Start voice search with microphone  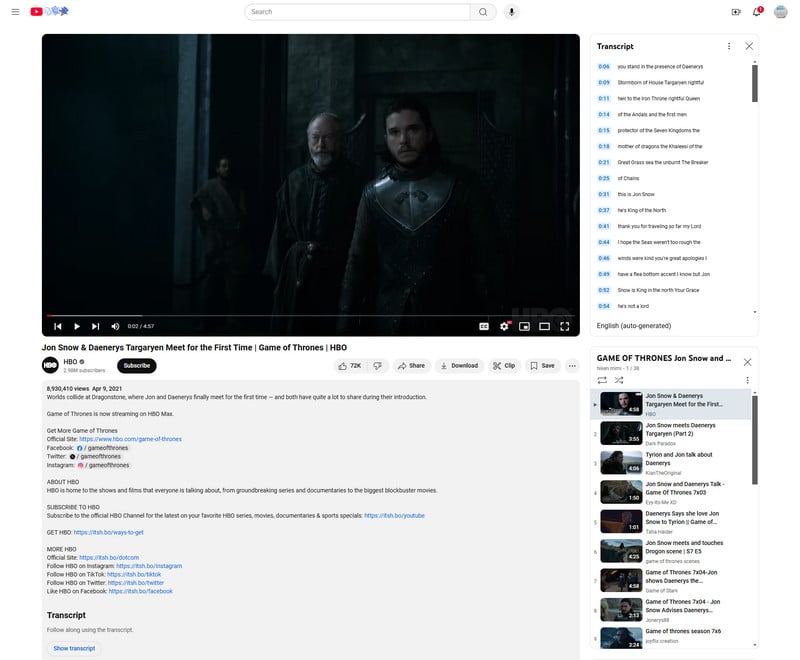(511, 12)
